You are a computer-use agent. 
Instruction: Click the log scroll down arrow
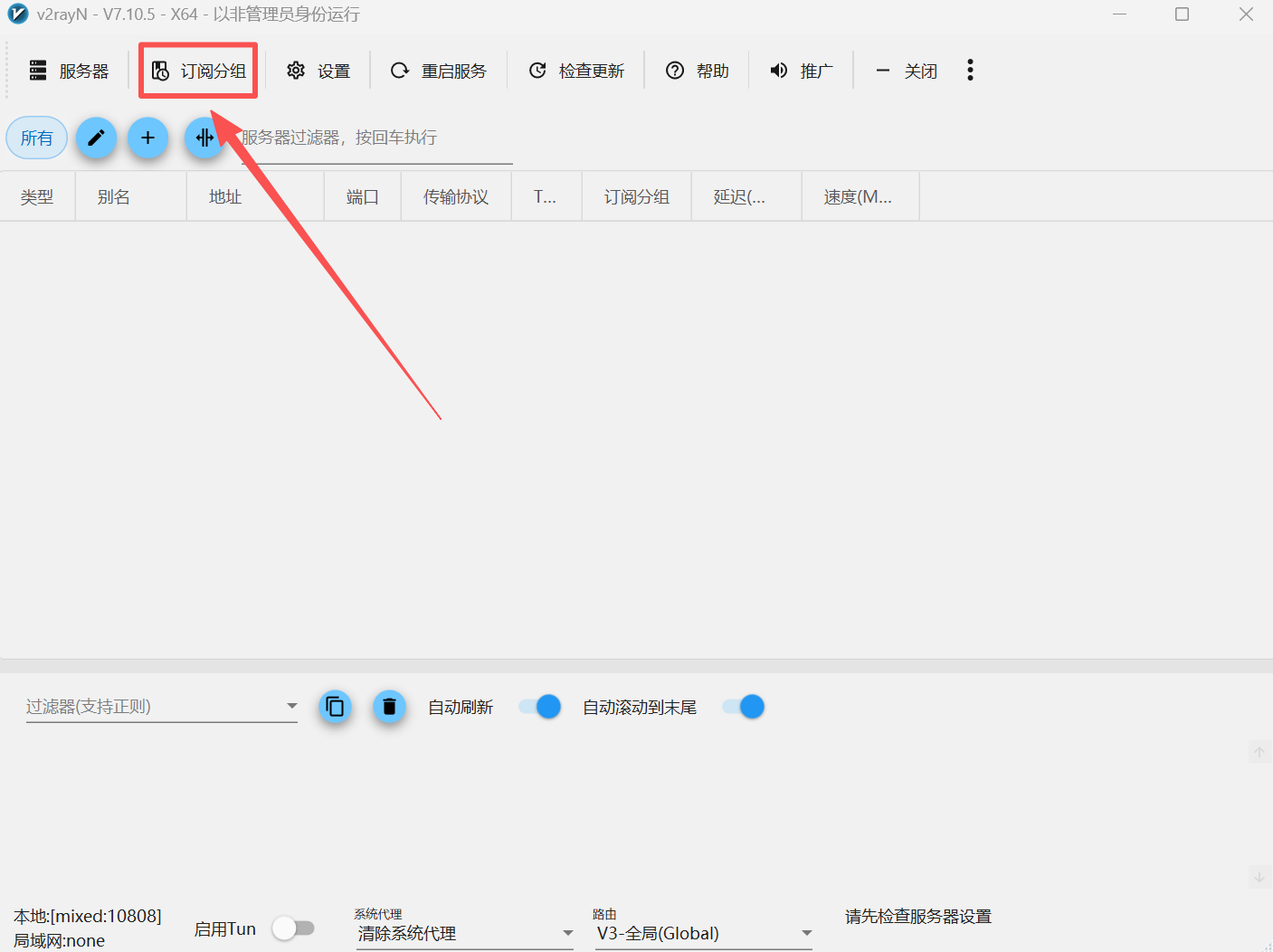[x=1259, y=877]
